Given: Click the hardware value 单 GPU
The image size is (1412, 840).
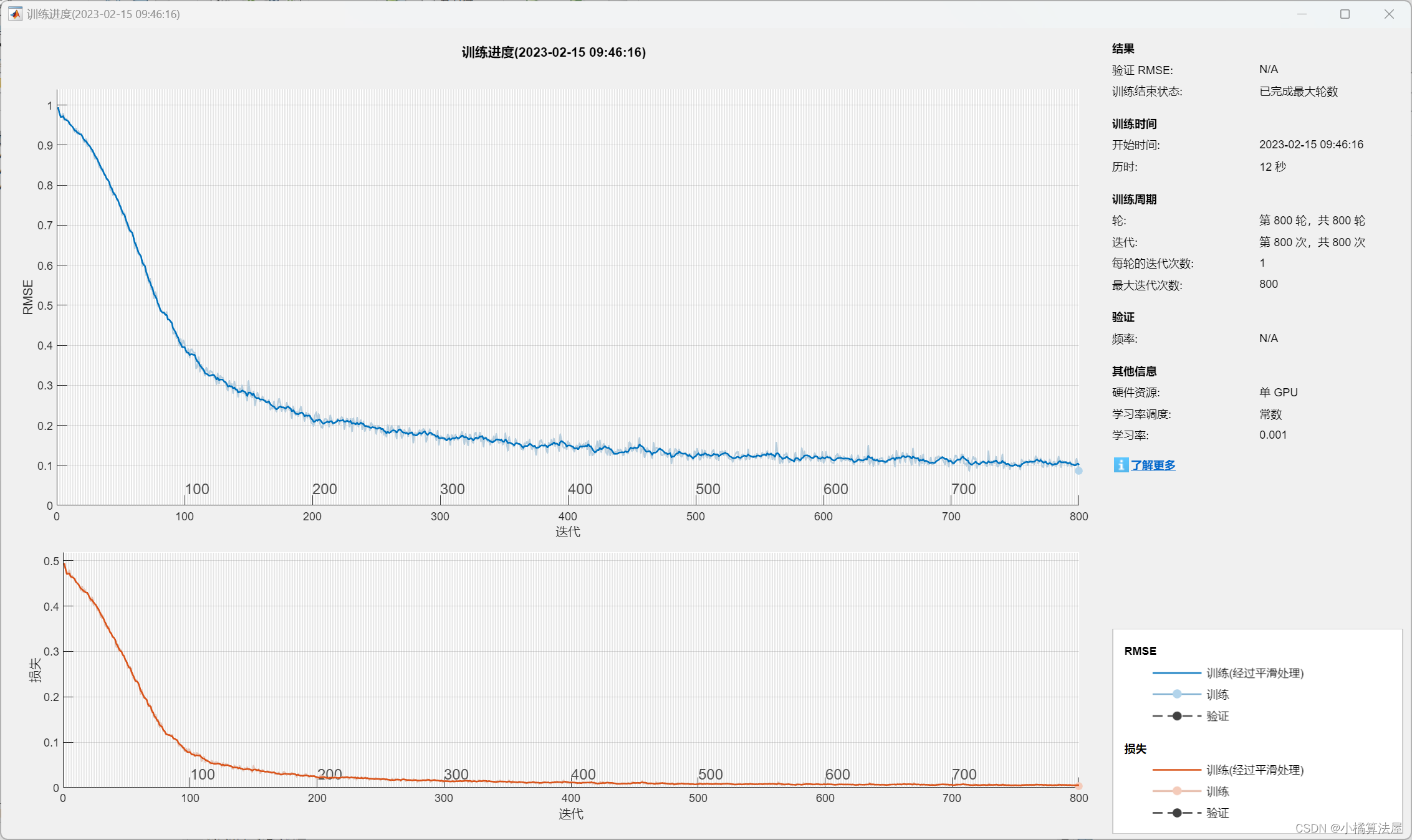Looking at the screenshot, I should [1279, 393].
